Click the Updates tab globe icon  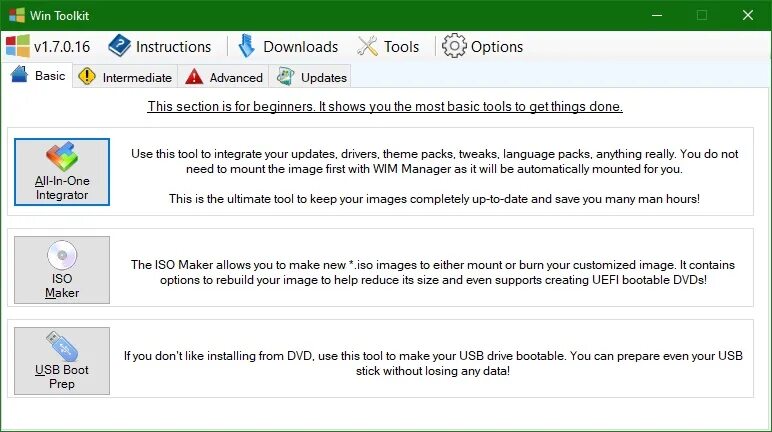pos(286,76)
